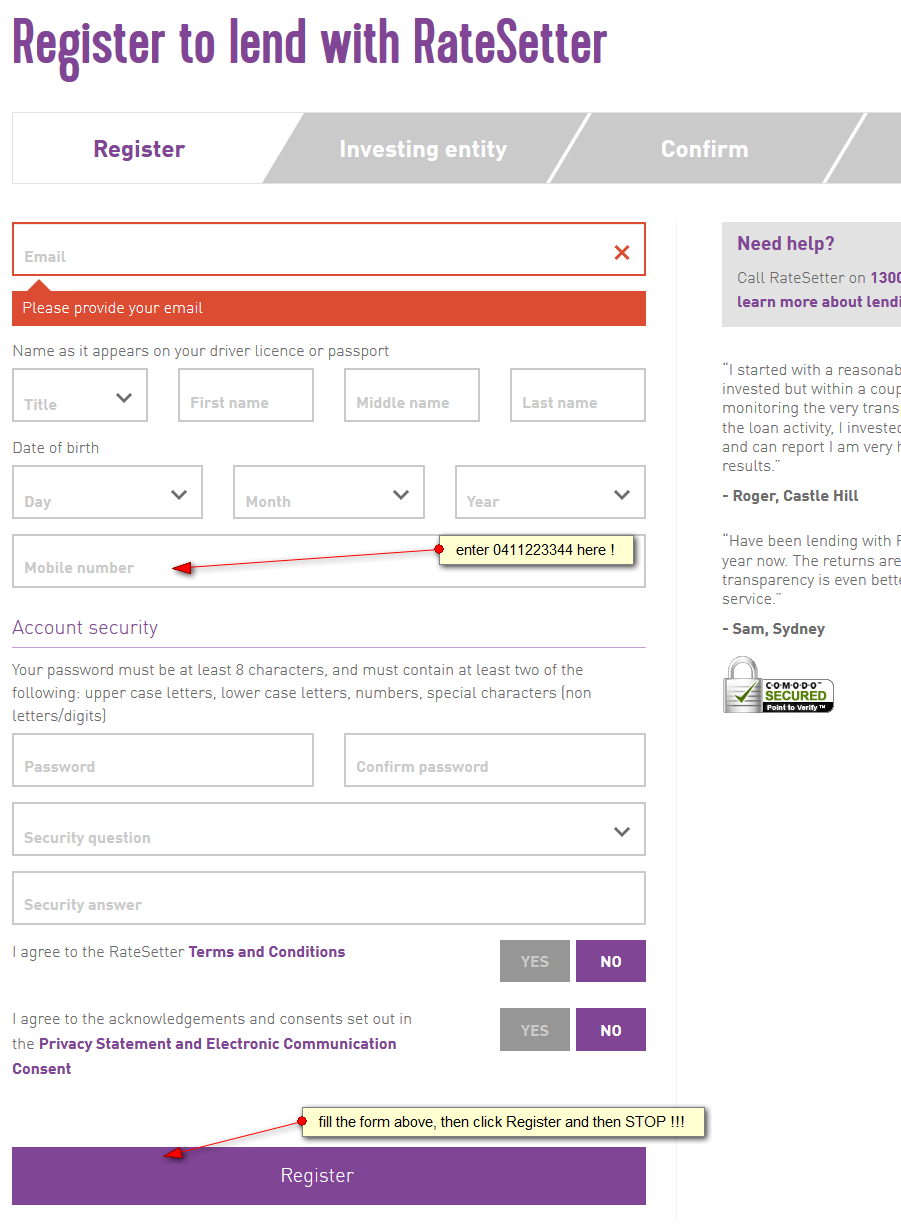Viewport: 901px width, 1225px height.
Task: Switch to the Confirm step
Action: pos(704,149)
